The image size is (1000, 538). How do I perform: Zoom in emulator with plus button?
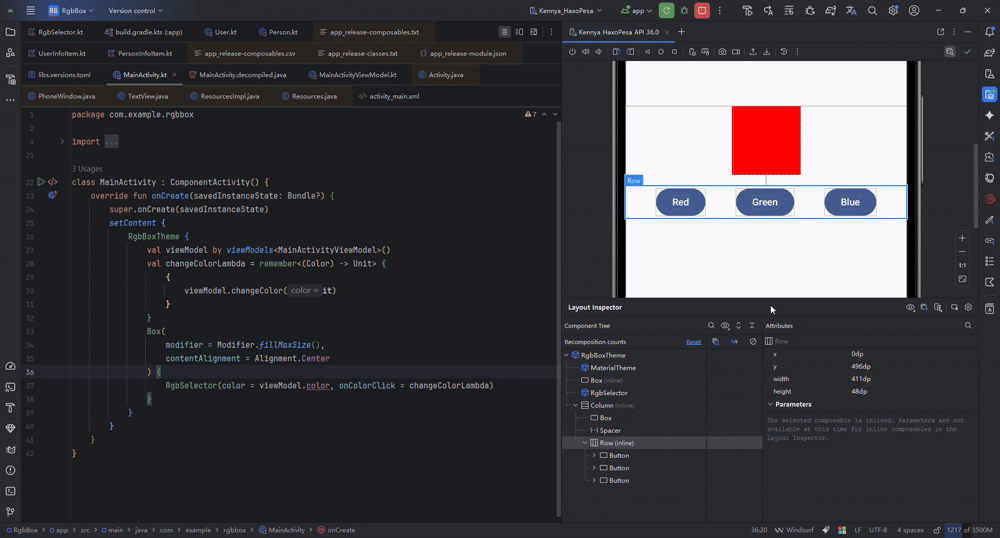pyautogui.click(x=962, y=238)
